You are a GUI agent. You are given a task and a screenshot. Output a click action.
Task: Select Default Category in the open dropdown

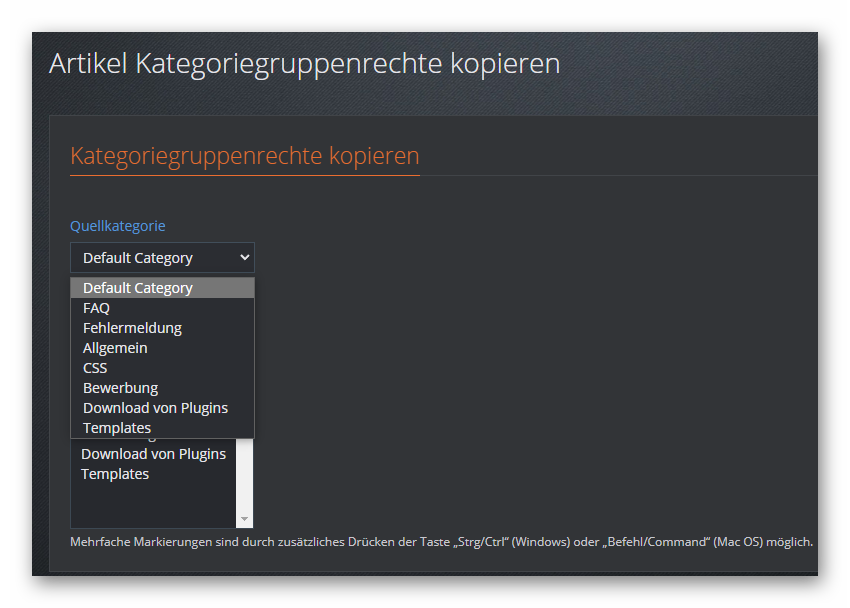tap(138, 288)
